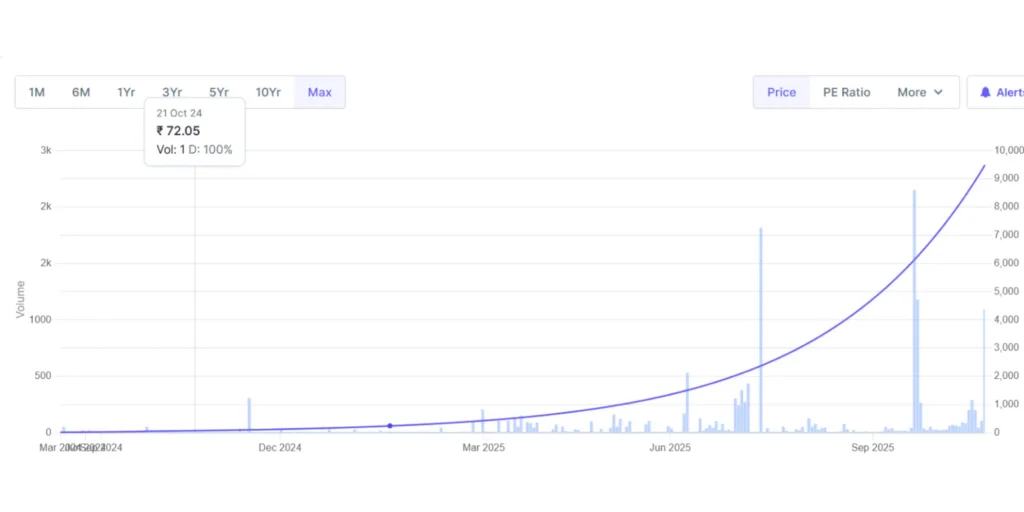Switch chart to 6M range
The image size is (1024, 512).
point(81,92)
